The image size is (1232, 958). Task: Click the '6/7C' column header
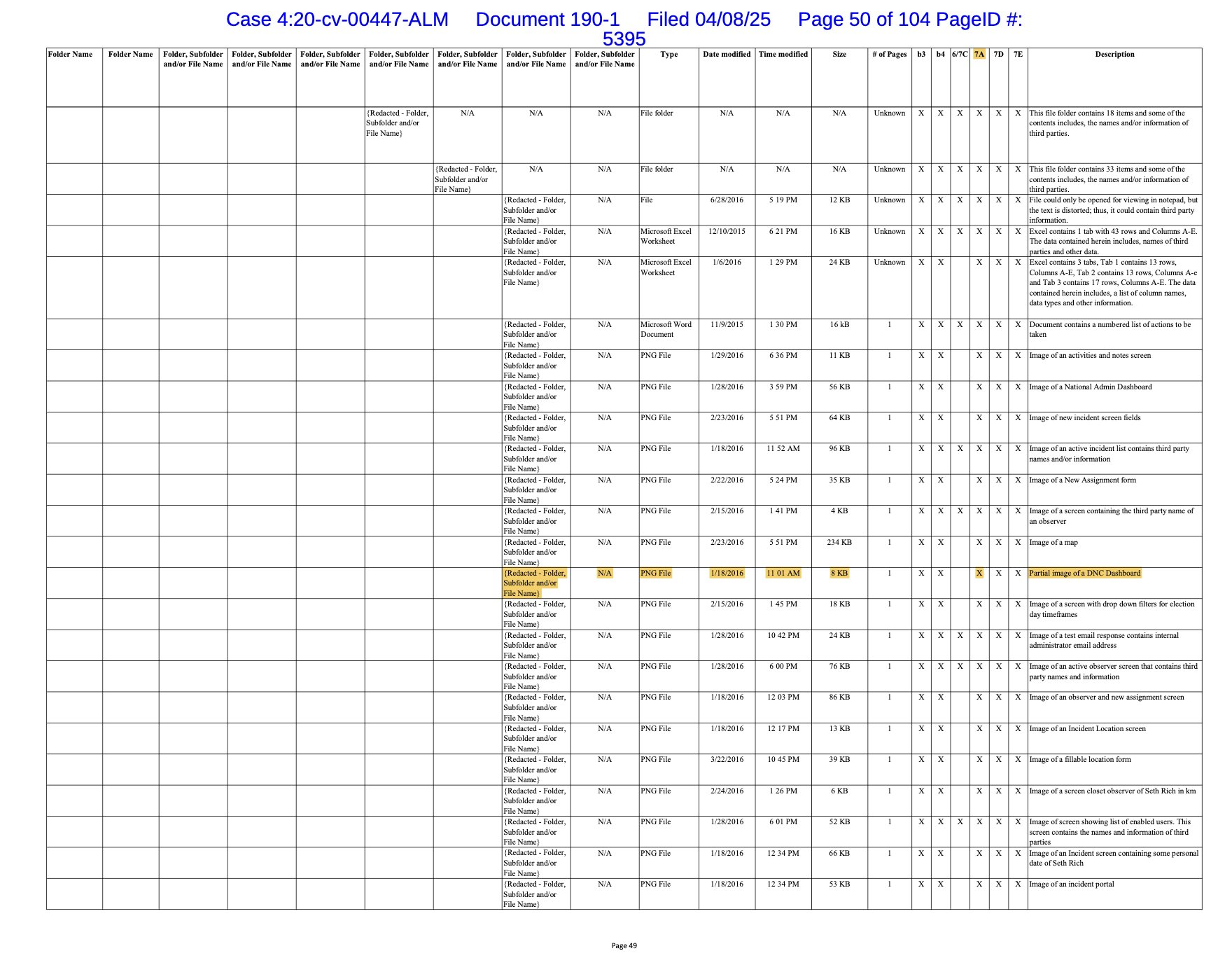click(x=960, y=55)
